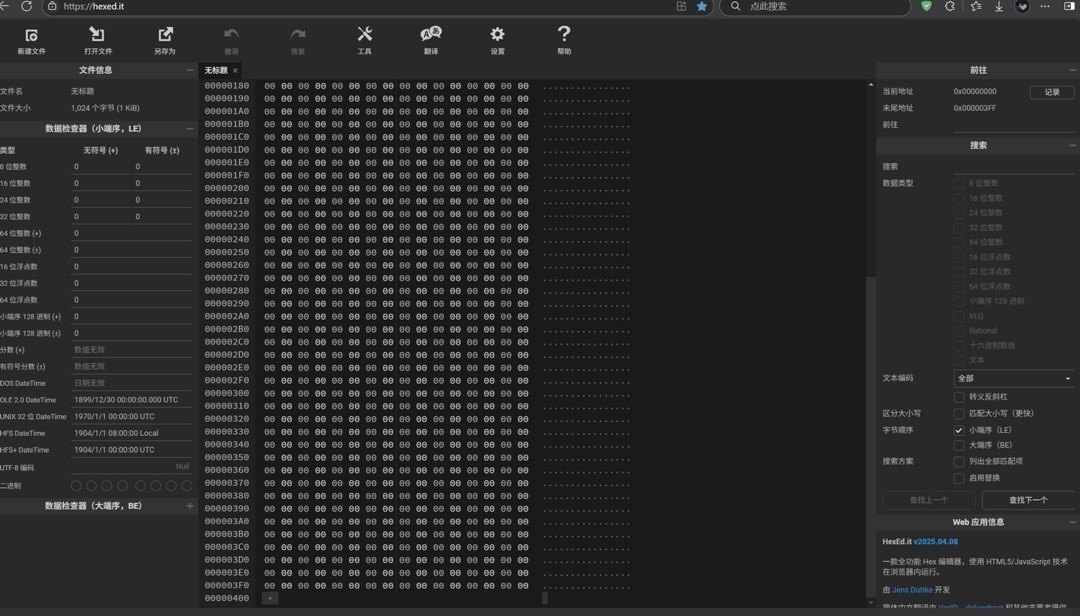Click the search magnifier in 点此搜索 box
Viewport: 1080px width, 616px height.
[736, 6]
